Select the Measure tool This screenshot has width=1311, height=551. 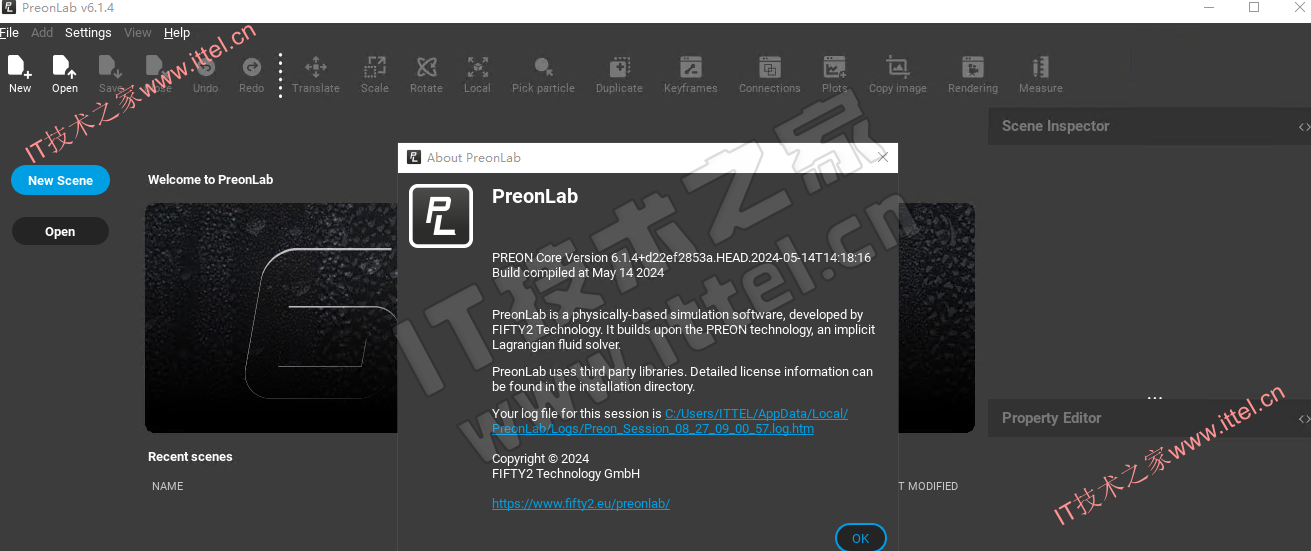point(1041,75)
